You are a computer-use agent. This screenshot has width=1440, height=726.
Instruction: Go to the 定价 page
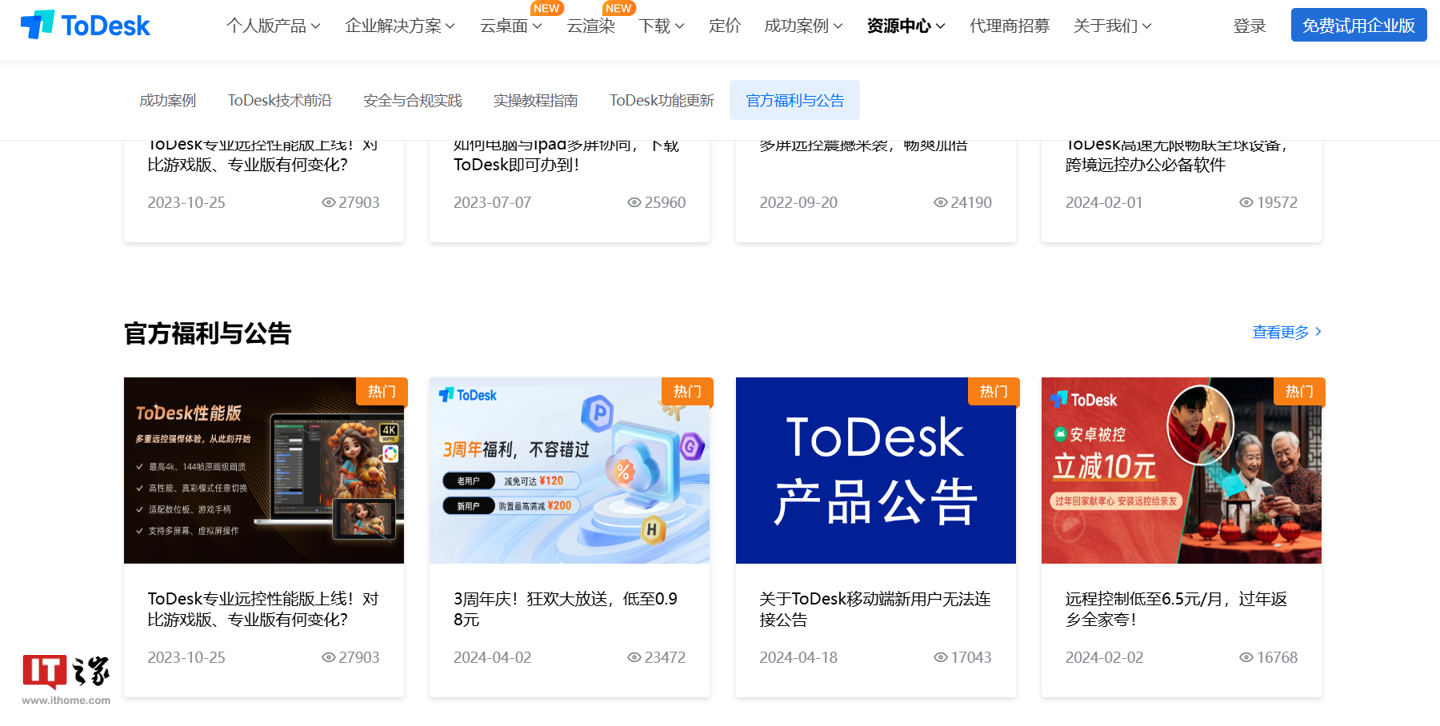click(725, 26)
